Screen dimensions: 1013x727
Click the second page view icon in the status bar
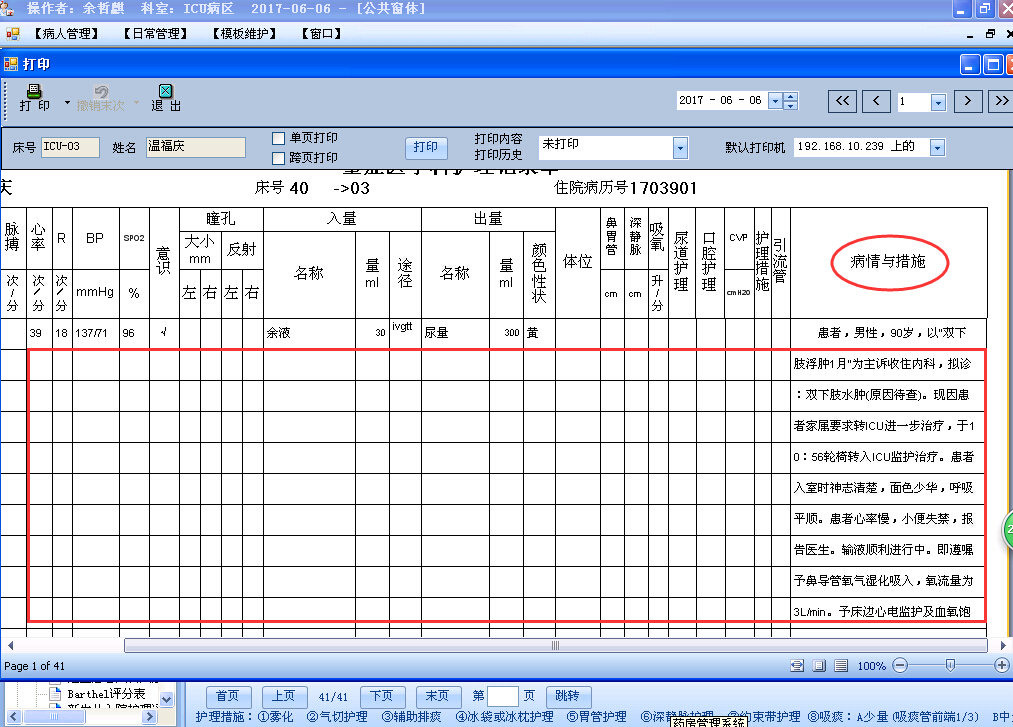click(819, 666)
